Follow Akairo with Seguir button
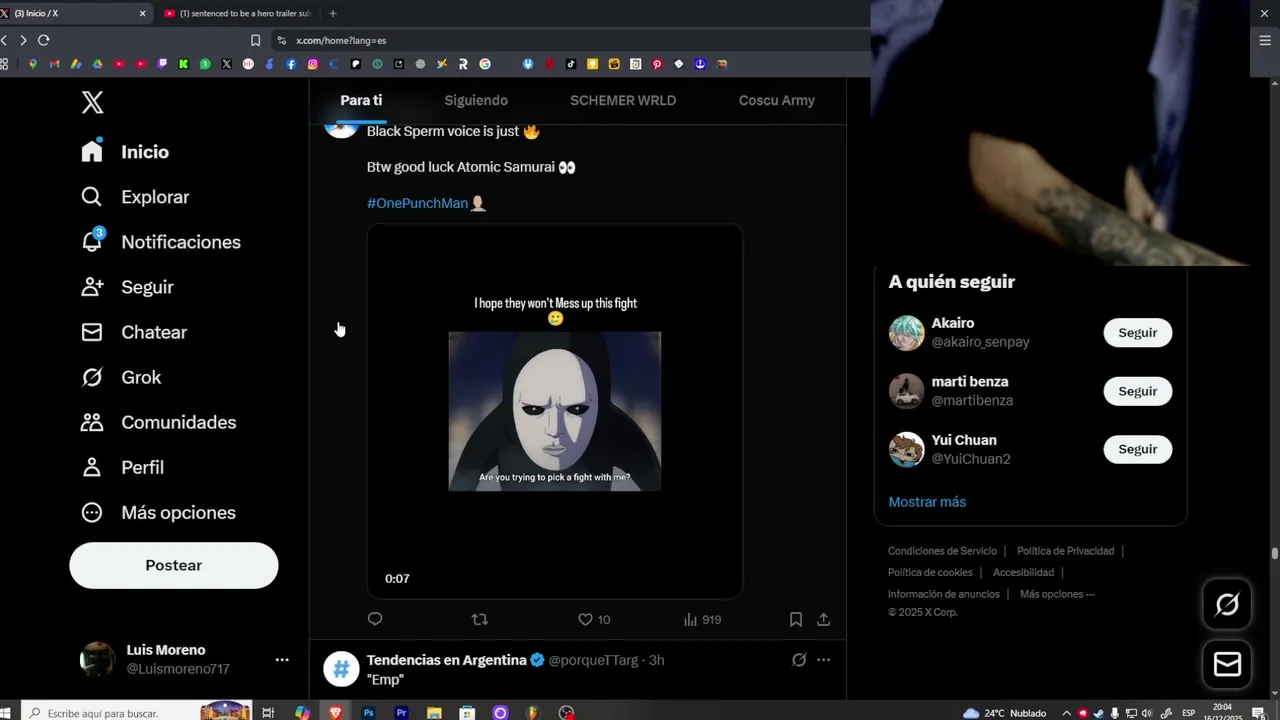 point(1138,333)
